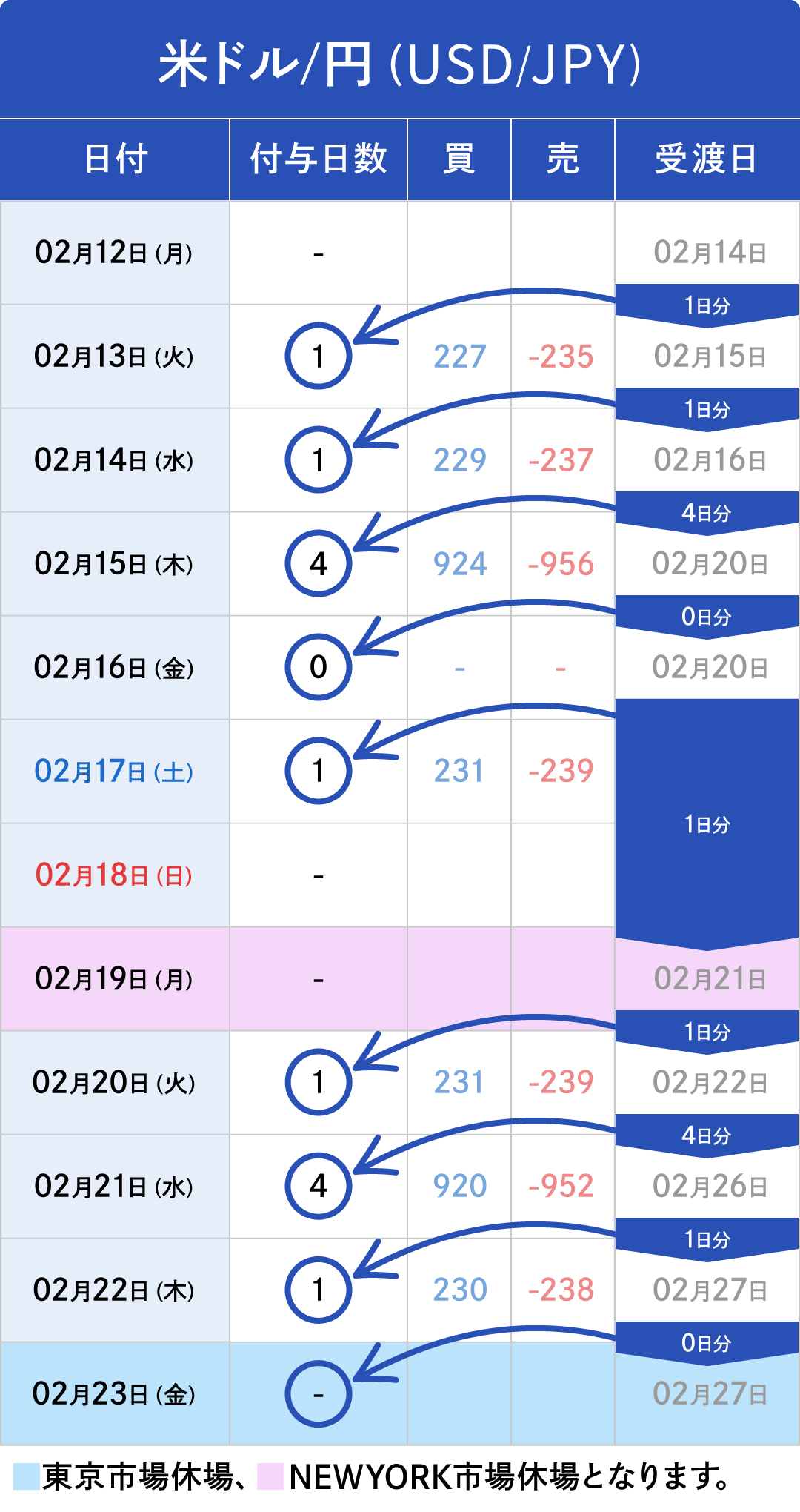800x1512 pixels.
Task: Click the large 1日分 block spanning the weekend
Action: click(x=707, y=823)
